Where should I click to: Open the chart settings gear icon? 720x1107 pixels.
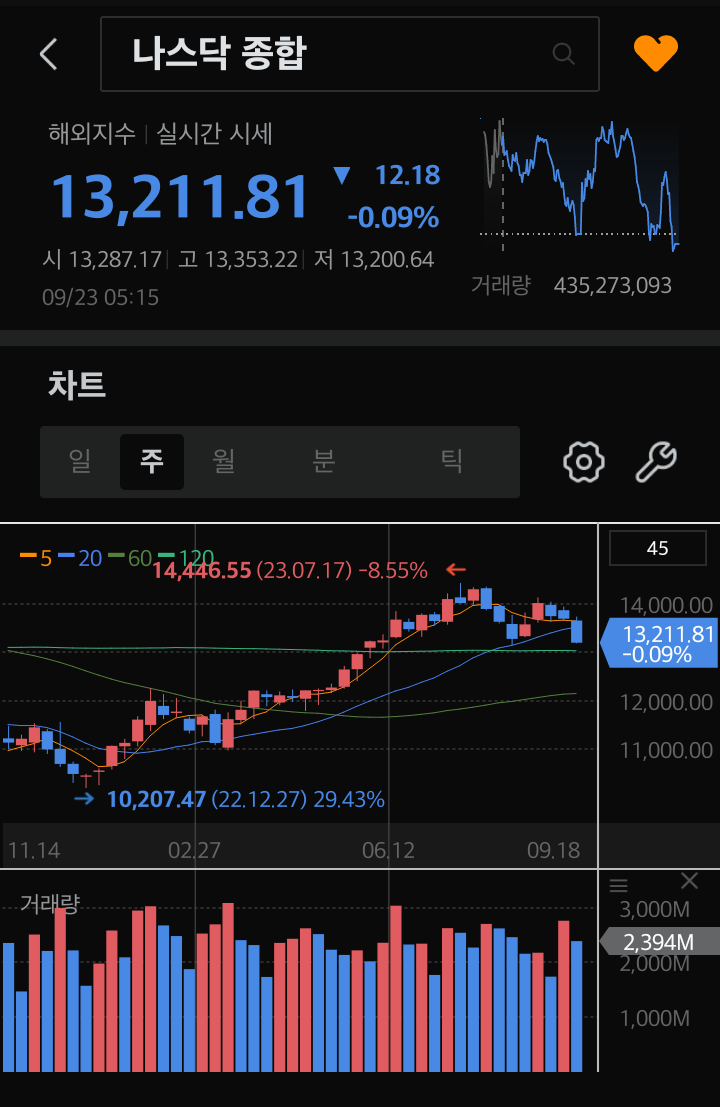tap(584, 462)
